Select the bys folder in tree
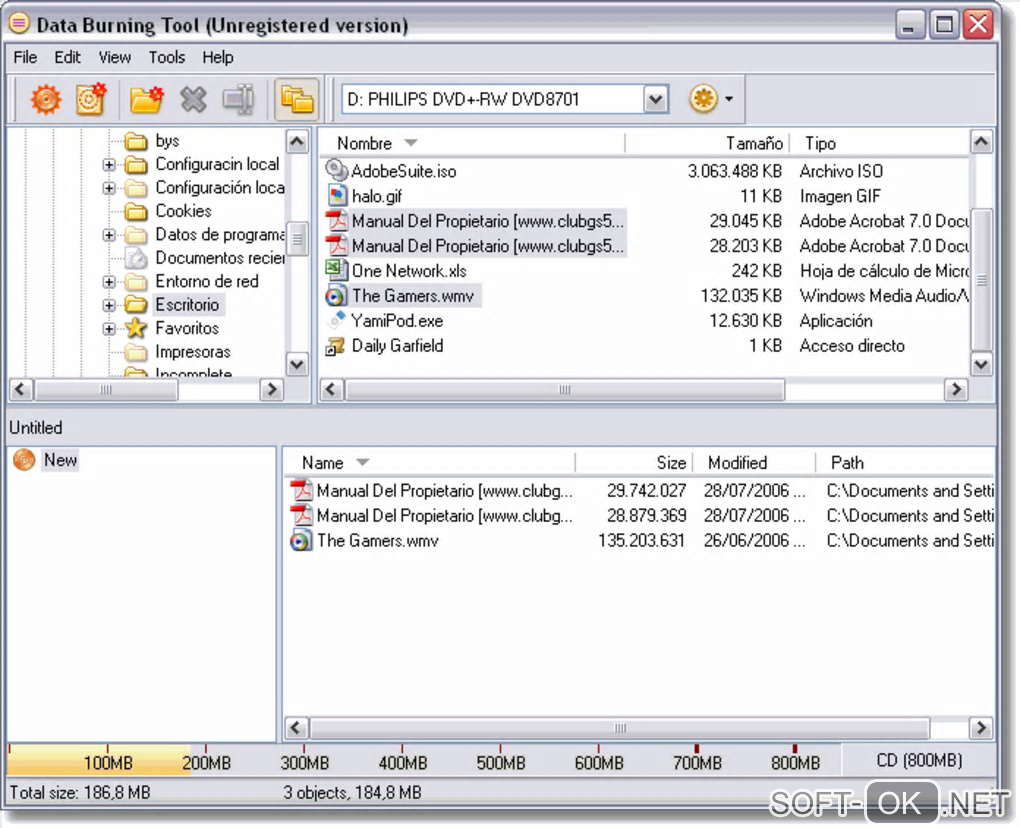This screenshot has height=828, width=1020. coord(167,140)
